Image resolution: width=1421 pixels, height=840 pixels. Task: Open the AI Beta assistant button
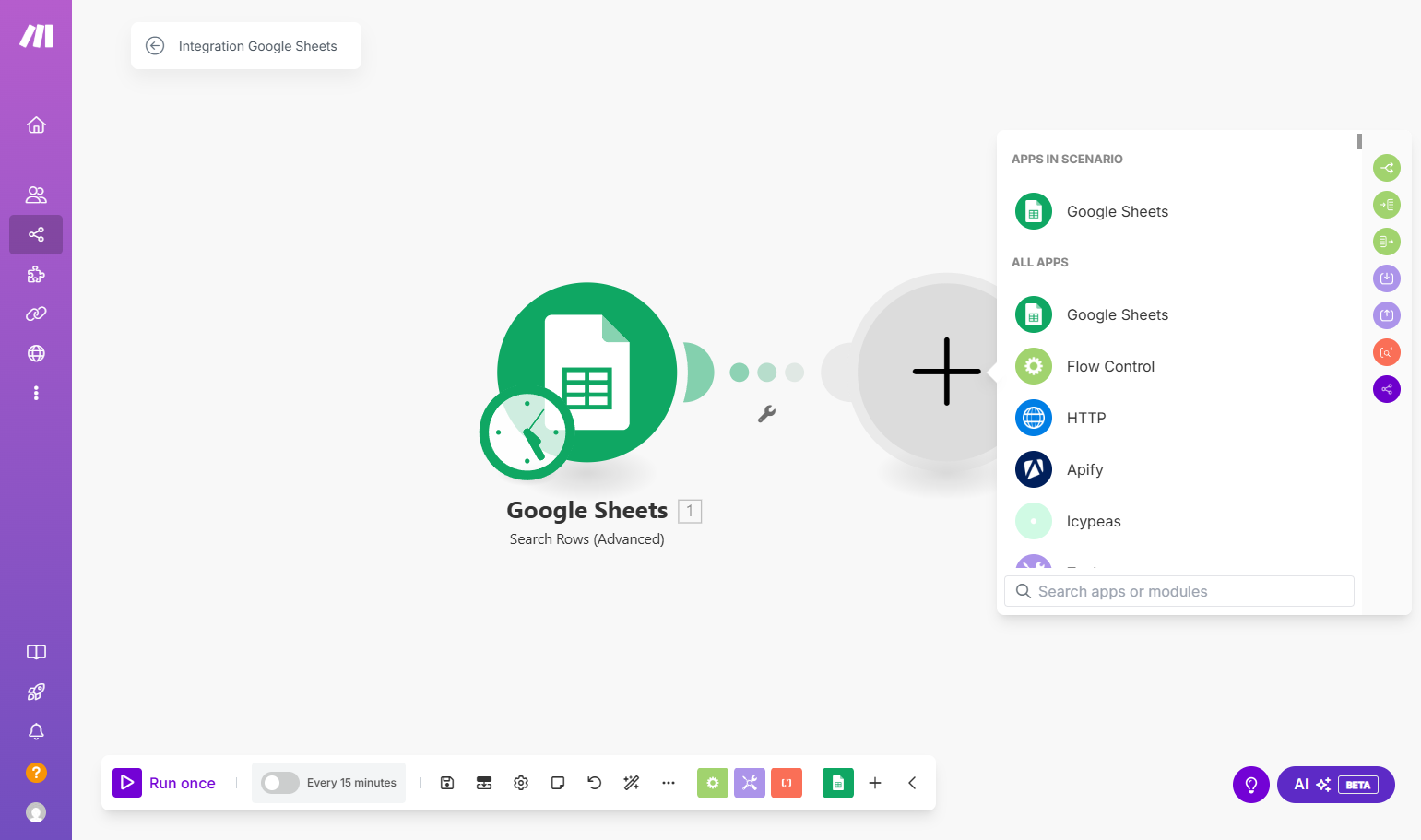(x=1336, y=785)
